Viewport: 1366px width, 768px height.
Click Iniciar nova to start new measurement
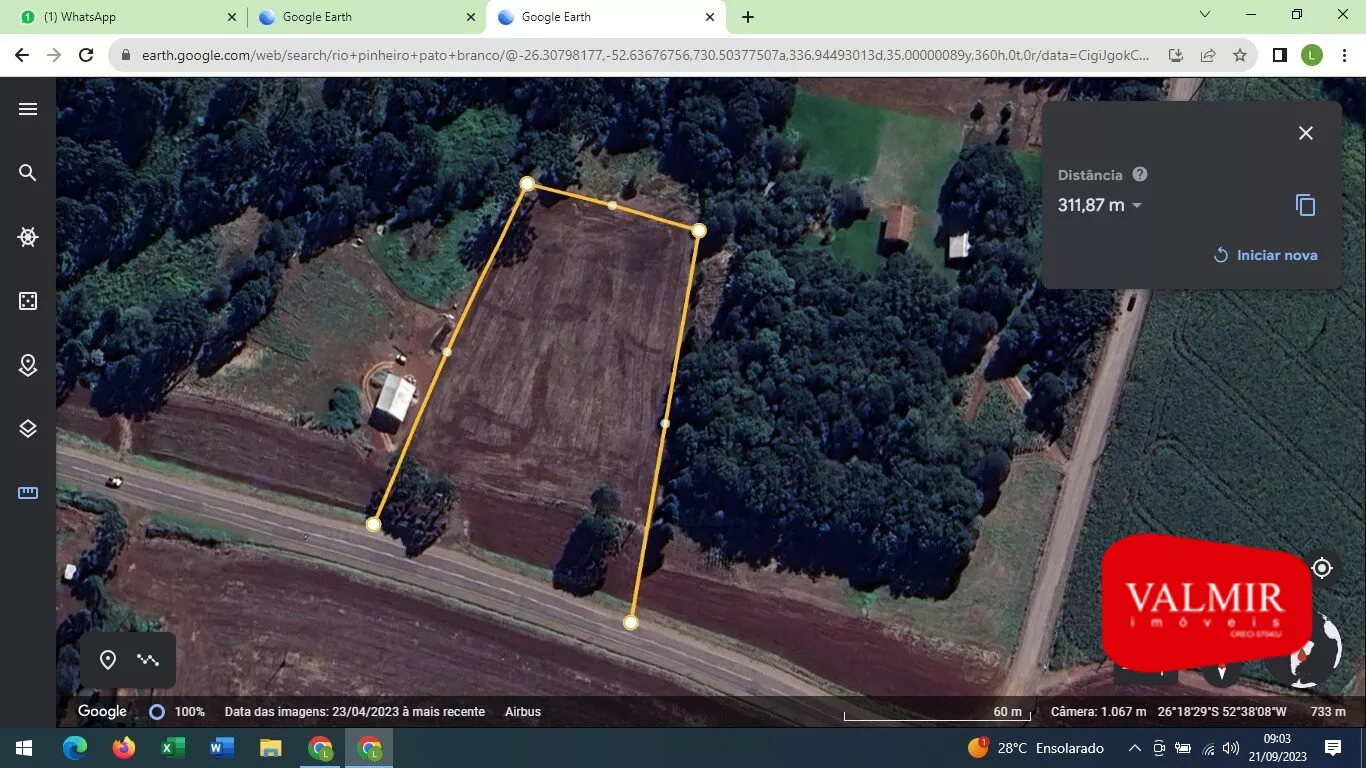1265,255
